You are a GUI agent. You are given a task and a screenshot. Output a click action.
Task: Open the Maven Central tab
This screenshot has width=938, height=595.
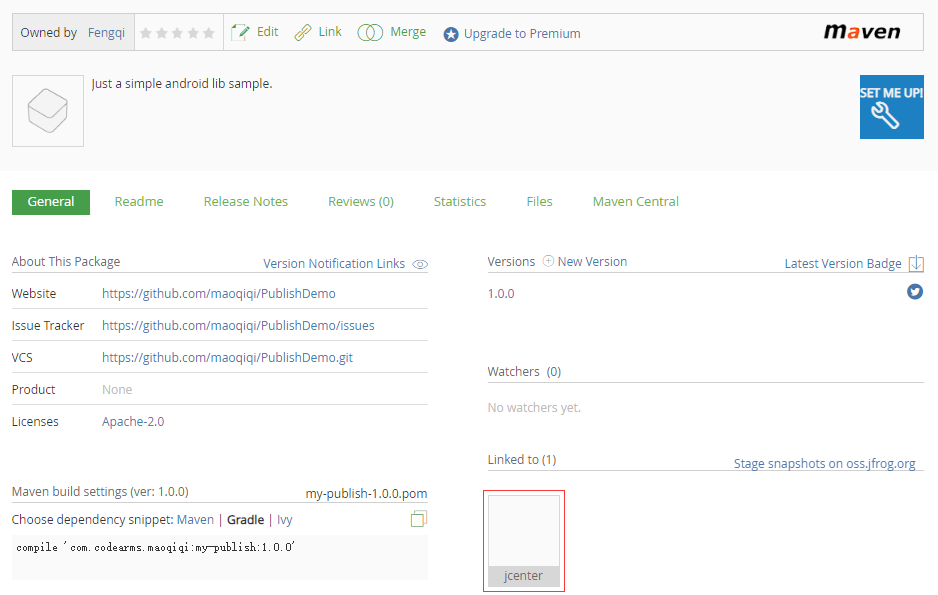635,202
